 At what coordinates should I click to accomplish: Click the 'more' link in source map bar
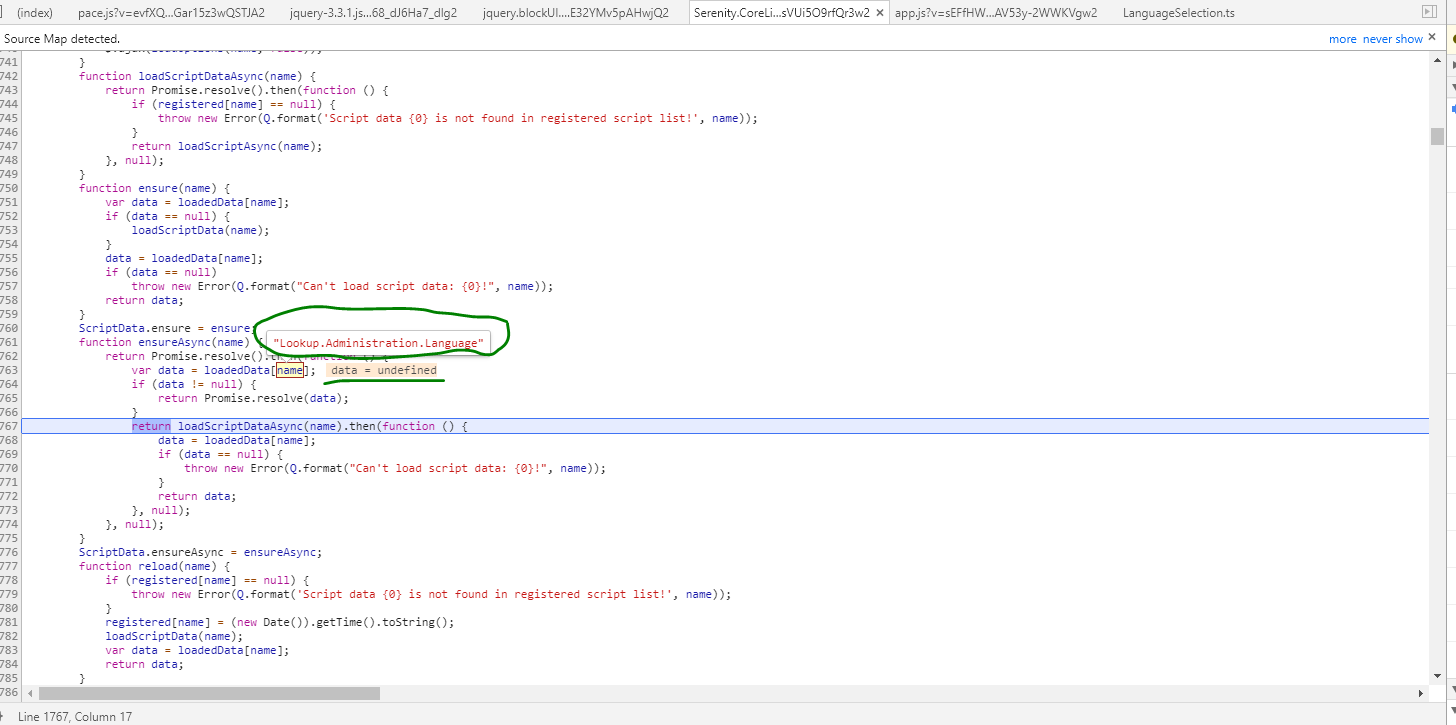pos(1343,39)
